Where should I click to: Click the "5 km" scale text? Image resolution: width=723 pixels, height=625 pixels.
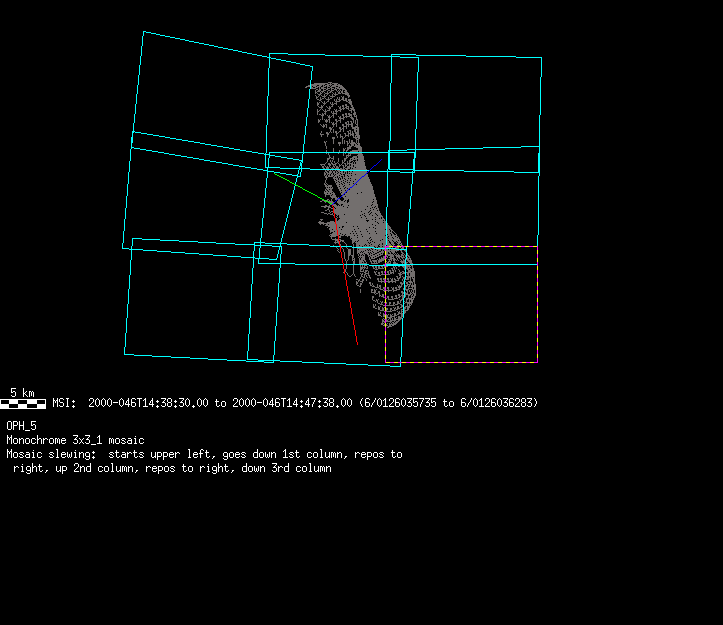(x=22, y=391)
